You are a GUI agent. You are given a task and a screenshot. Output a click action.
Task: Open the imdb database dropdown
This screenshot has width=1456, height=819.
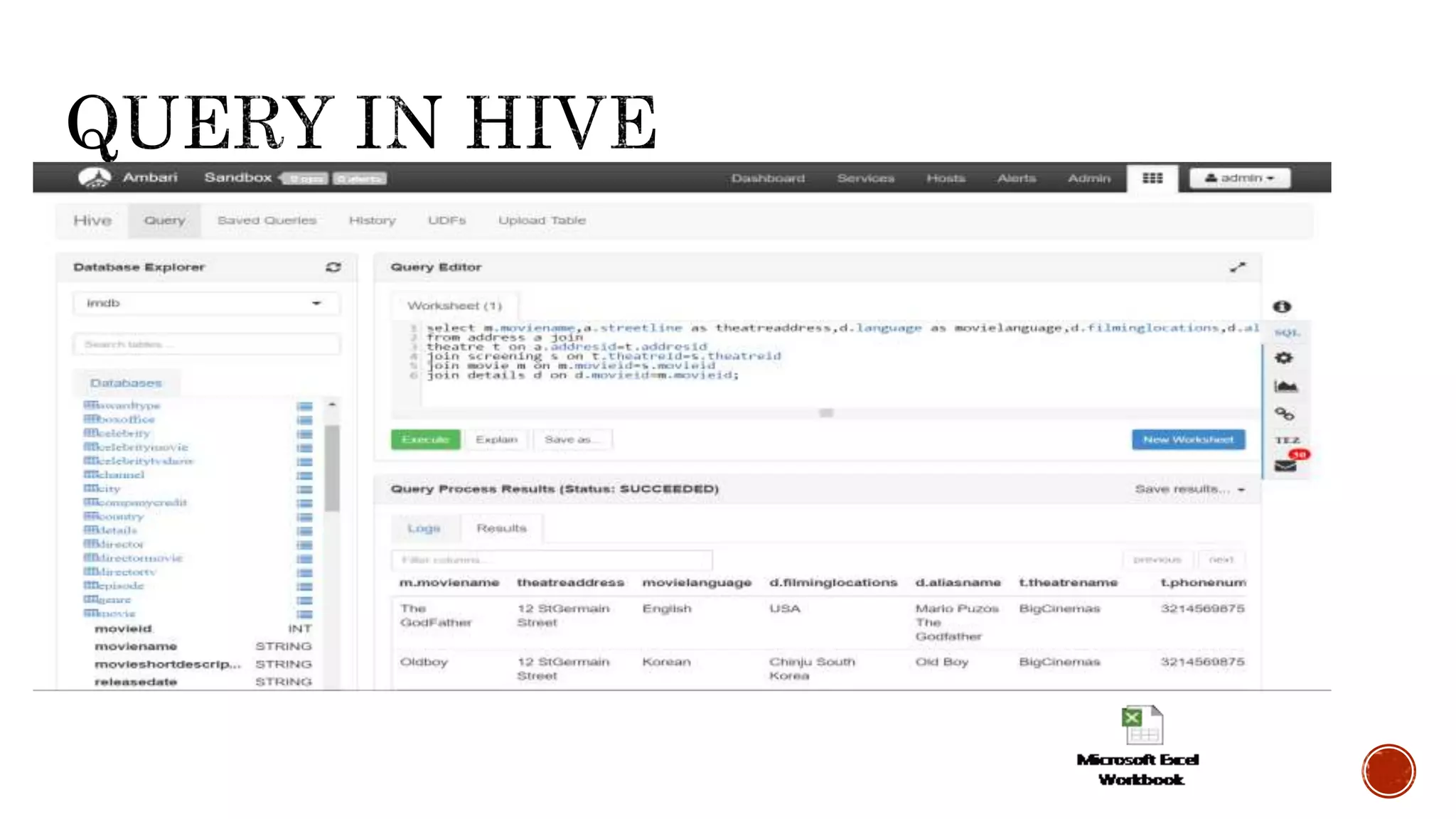205,304
